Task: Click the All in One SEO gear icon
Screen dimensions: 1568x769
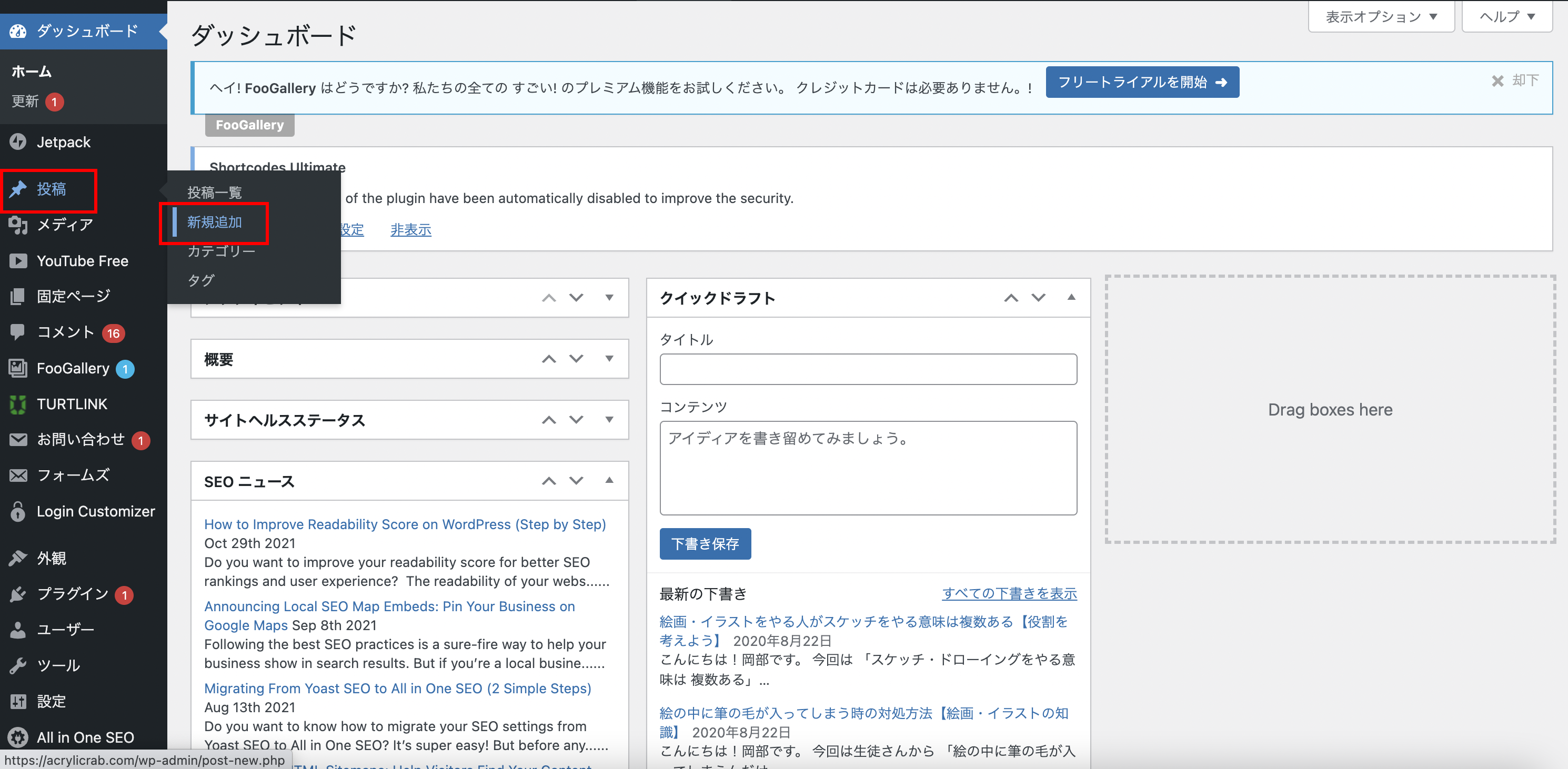Action: coord(18,737)
